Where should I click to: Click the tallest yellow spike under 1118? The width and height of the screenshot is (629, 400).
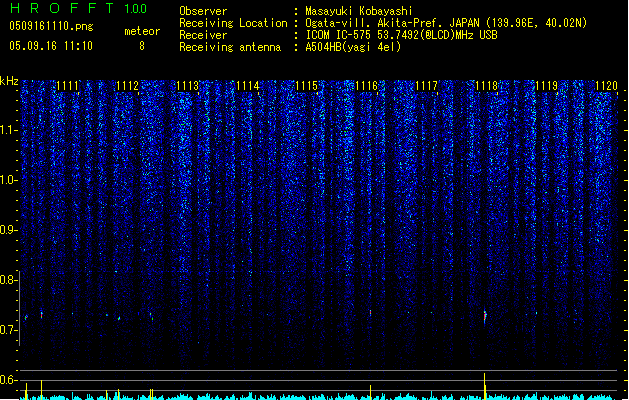coord(485,386)
